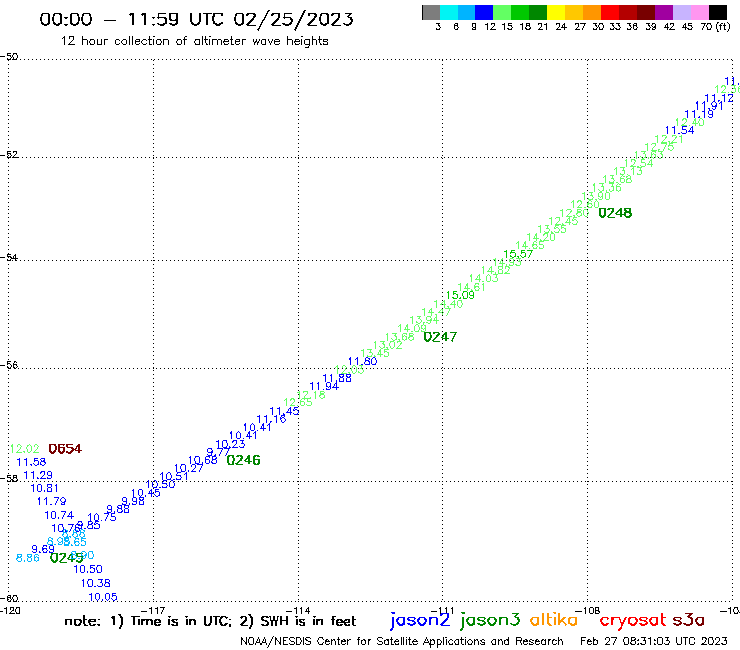This screenshot has height=650, width=740.
Task: Click the 'jason2' satellite legend label
Action: click(420, 620)
